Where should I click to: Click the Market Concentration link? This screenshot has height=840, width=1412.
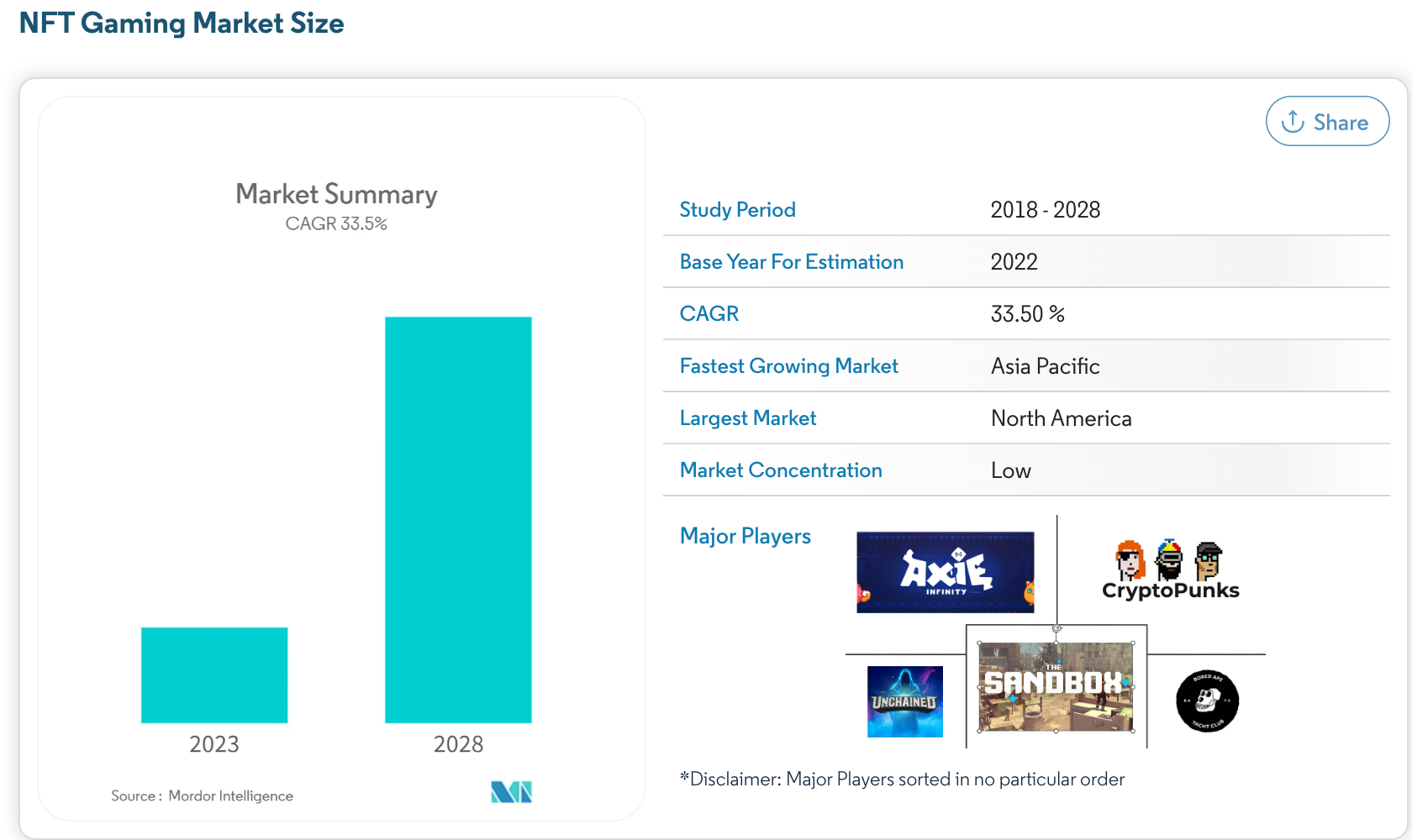(x=780, y=470)
